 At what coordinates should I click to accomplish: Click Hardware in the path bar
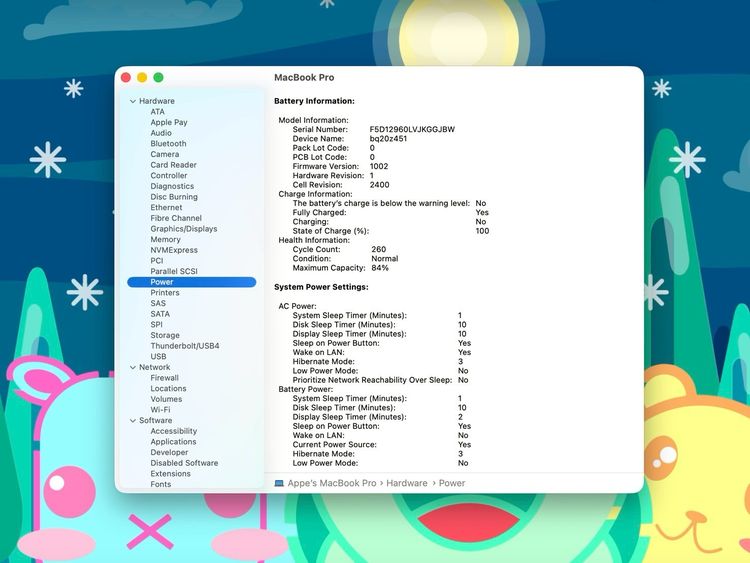[407, 483]
